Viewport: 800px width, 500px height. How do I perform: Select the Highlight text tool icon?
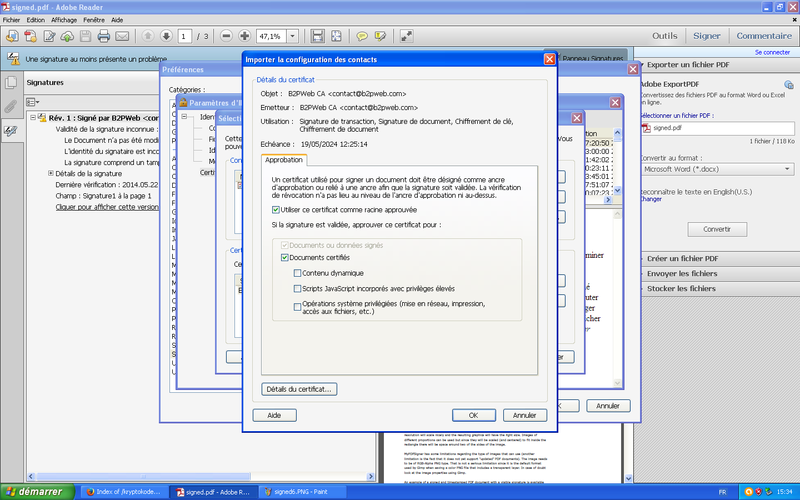[380, 36]
